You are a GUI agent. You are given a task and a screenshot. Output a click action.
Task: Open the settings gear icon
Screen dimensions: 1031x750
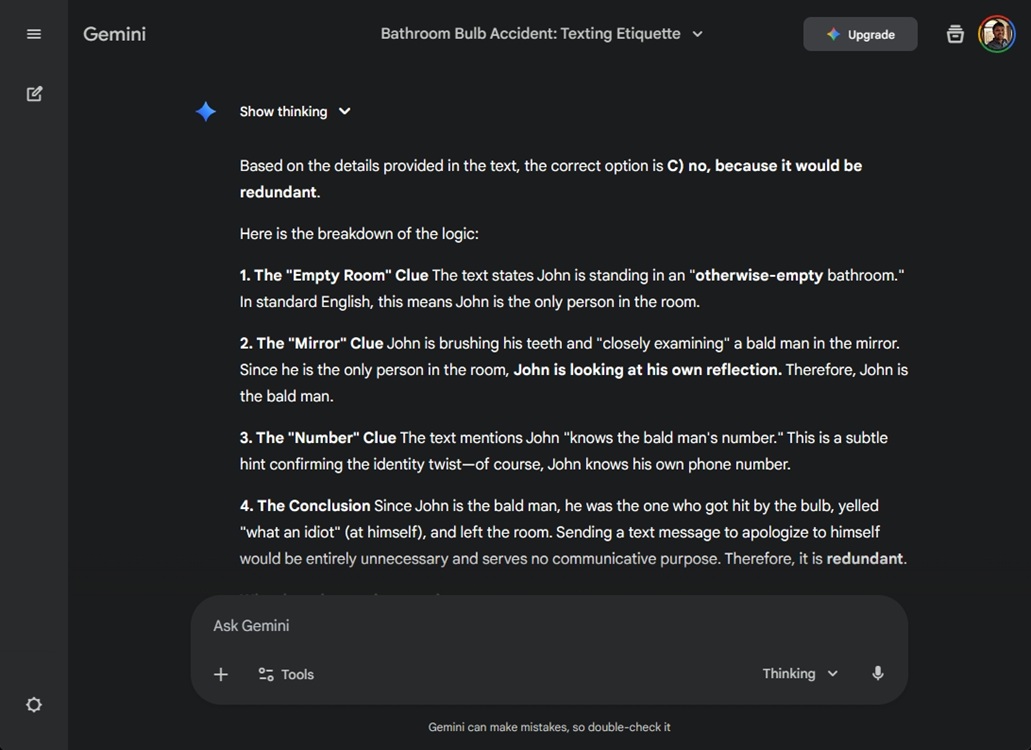34,705
